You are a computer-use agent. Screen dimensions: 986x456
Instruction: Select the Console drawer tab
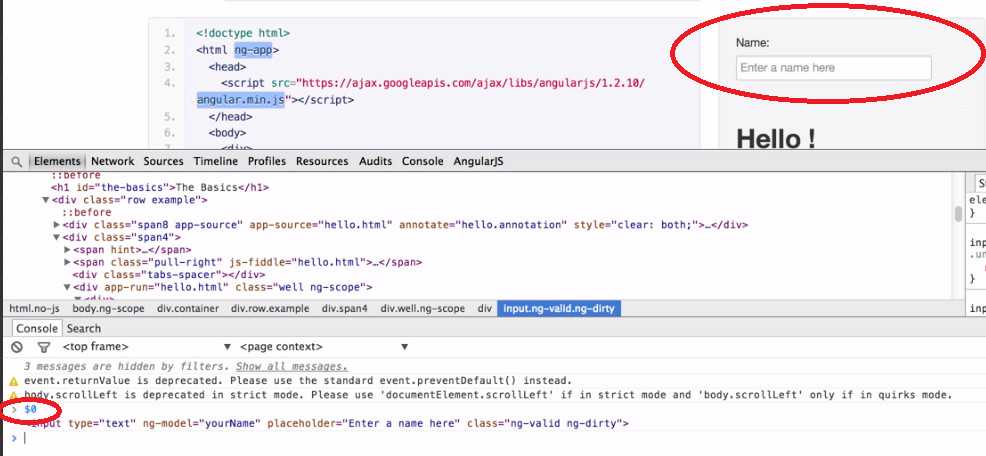[x=36, y=328]
